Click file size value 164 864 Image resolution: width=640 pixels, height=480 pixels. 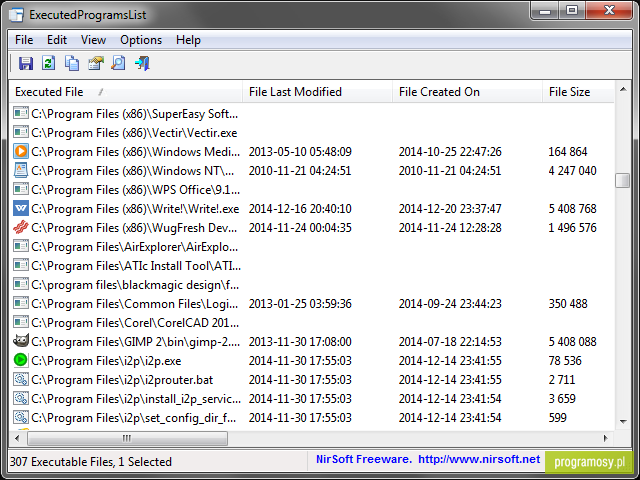click(x=568, y=152)
